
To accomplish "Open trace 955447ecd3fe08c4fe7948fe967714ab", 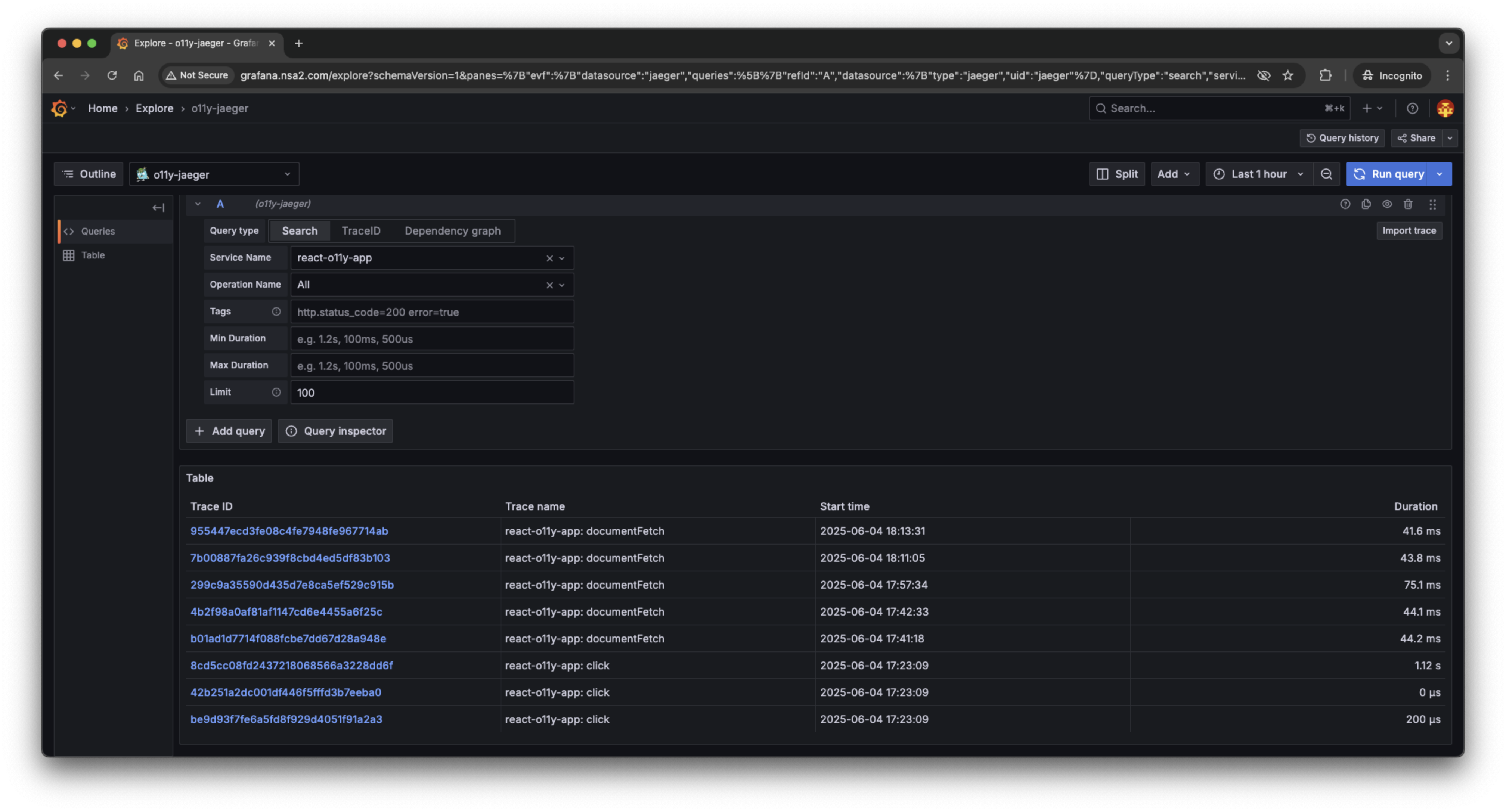I will (289, 531).
